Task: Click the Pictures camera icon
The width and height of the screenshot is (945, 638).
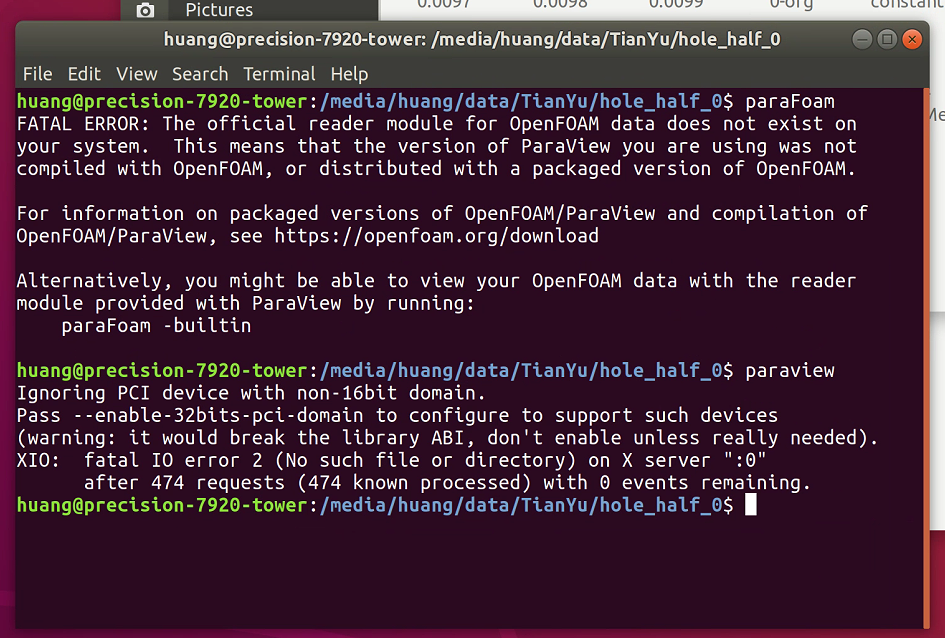Action: point(146,10)
